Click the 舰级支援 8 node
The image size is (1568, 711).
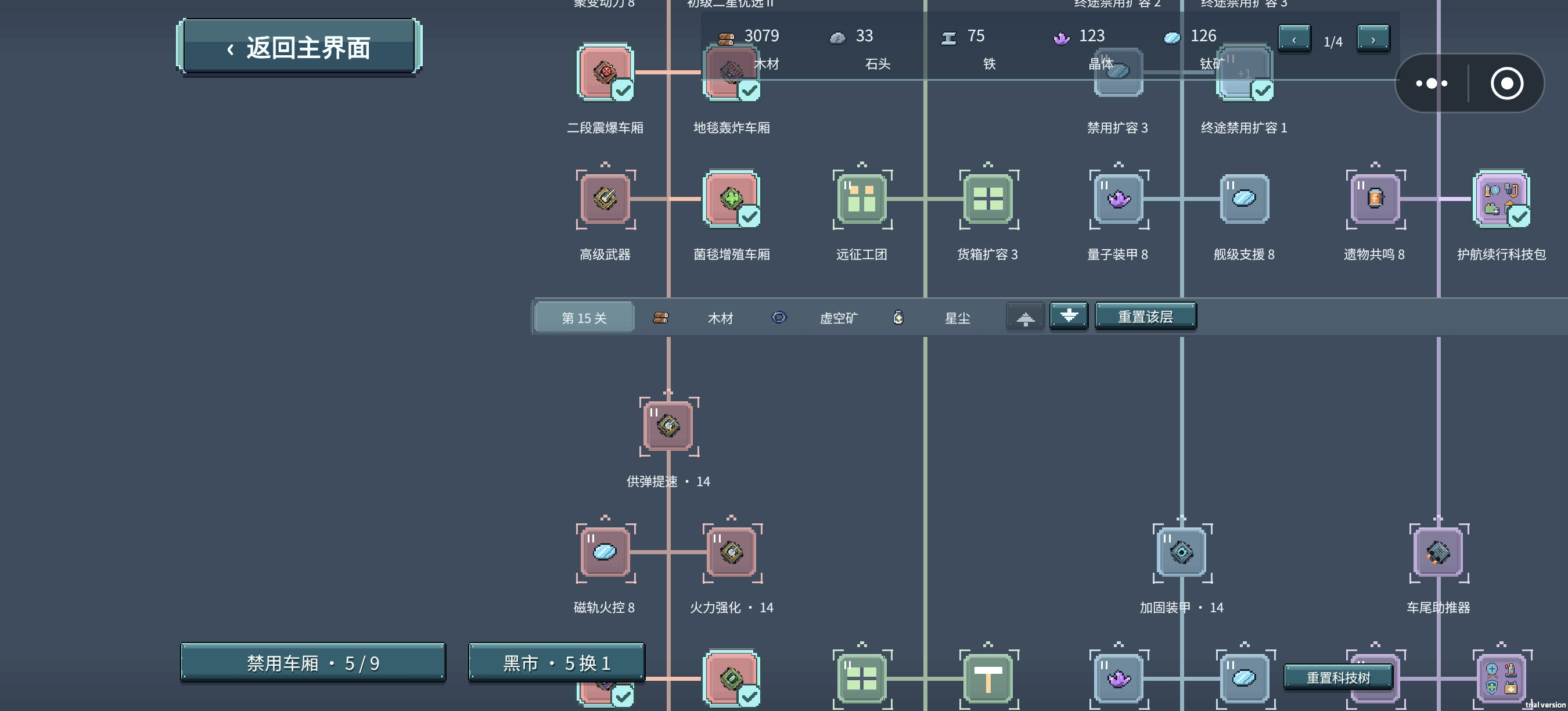[x=1244, y=199]
